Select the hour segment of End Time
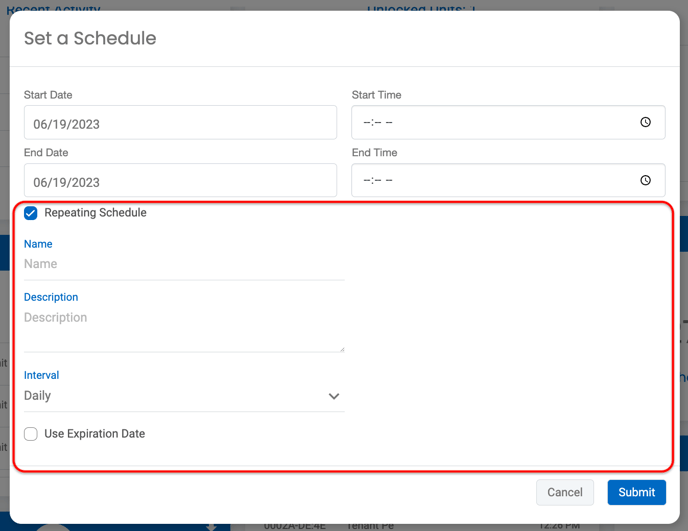The width and height of the screenshot is (688, 531). 367,181
